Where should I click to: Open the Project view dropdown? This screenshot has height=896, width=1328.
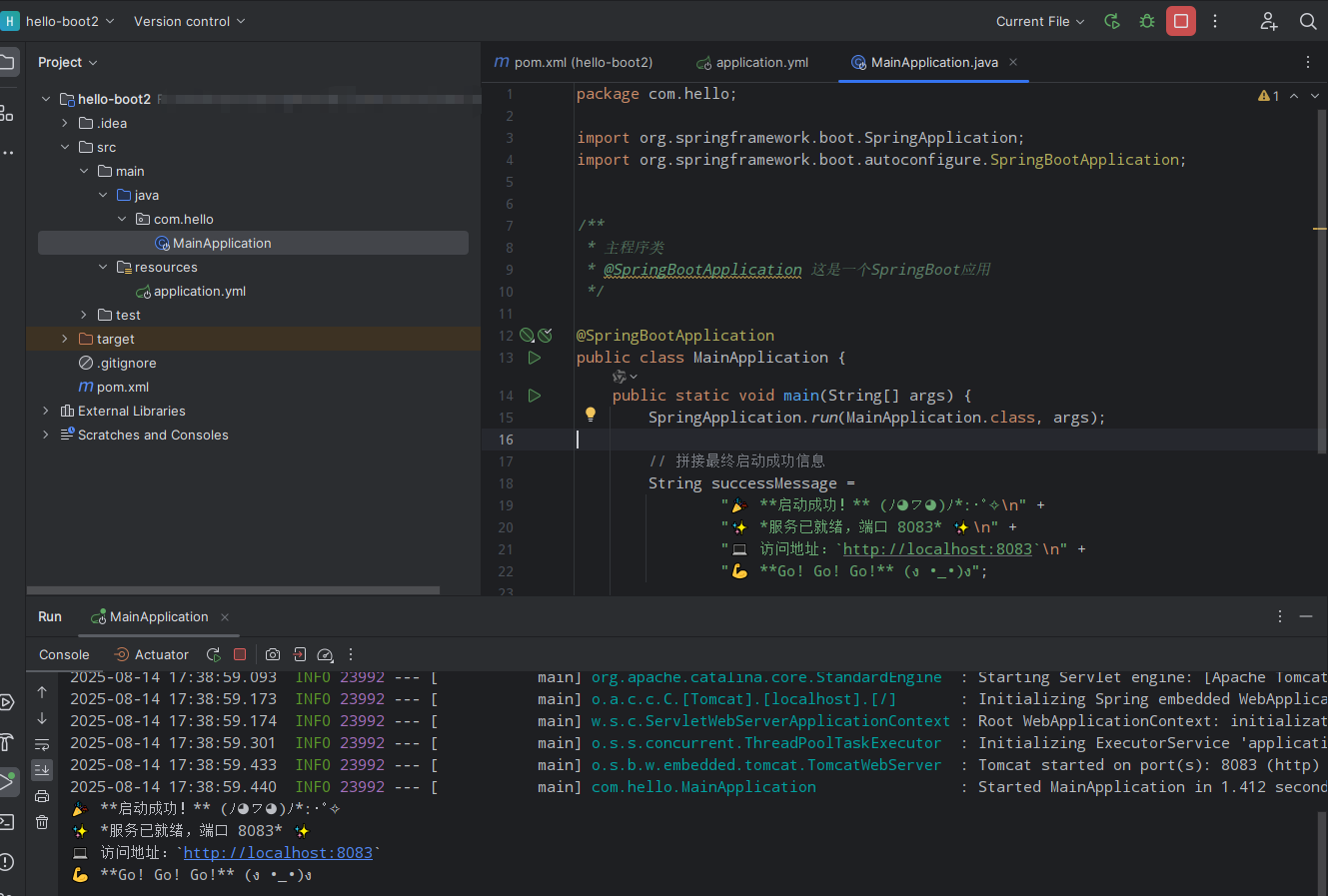[68, 62]
